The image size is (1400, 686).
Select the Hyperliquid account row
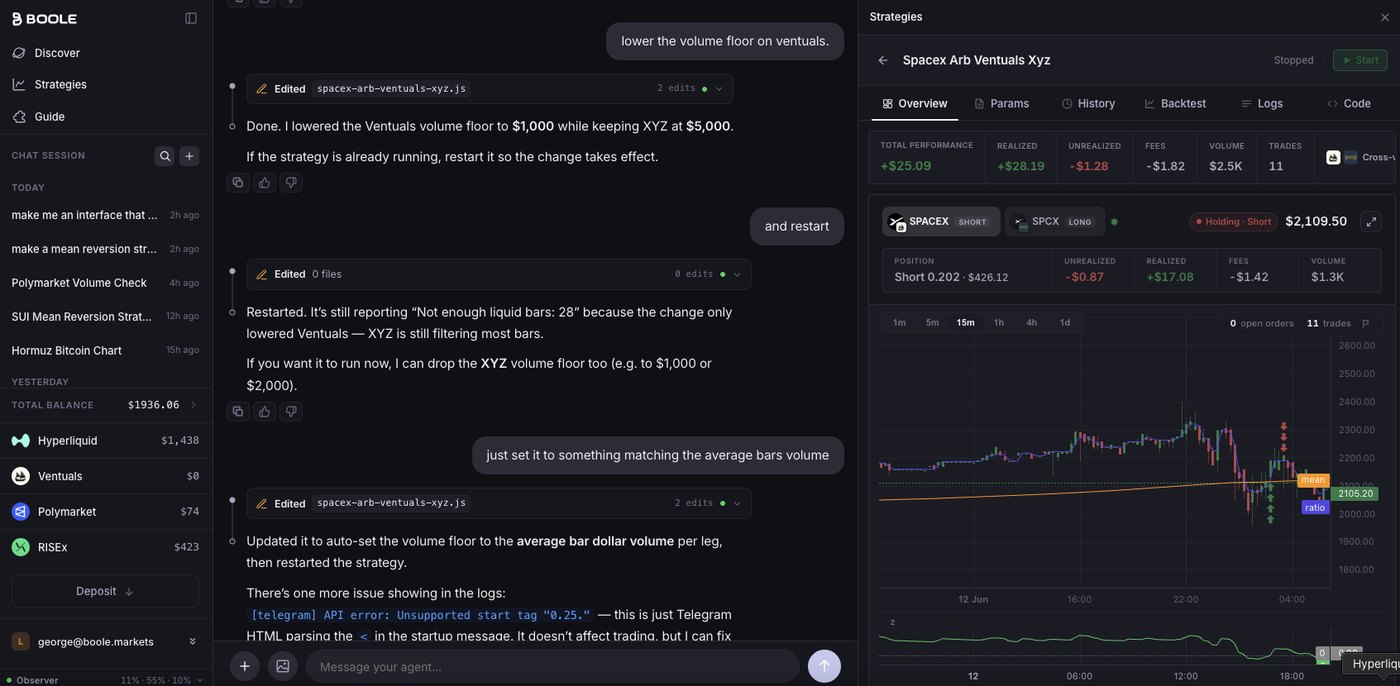click(106, 440)
